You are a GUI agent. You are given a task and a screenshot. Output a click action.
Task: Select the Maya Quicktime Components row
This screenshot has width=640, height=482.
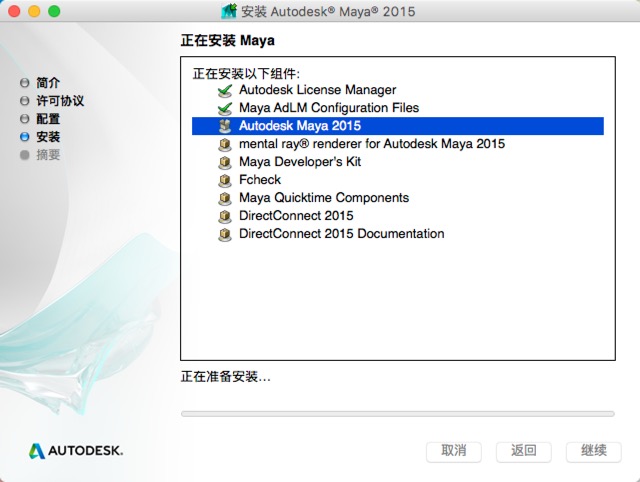398,198
